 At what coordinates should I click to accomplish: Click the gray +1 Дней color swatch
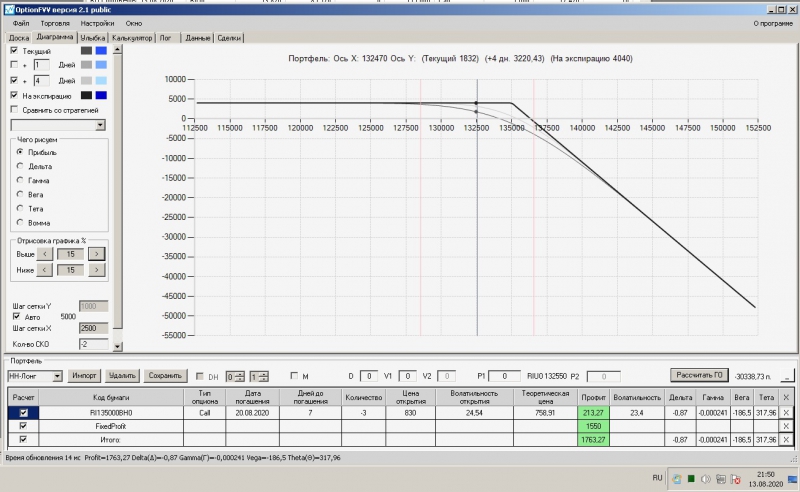[x=86, y=65]
